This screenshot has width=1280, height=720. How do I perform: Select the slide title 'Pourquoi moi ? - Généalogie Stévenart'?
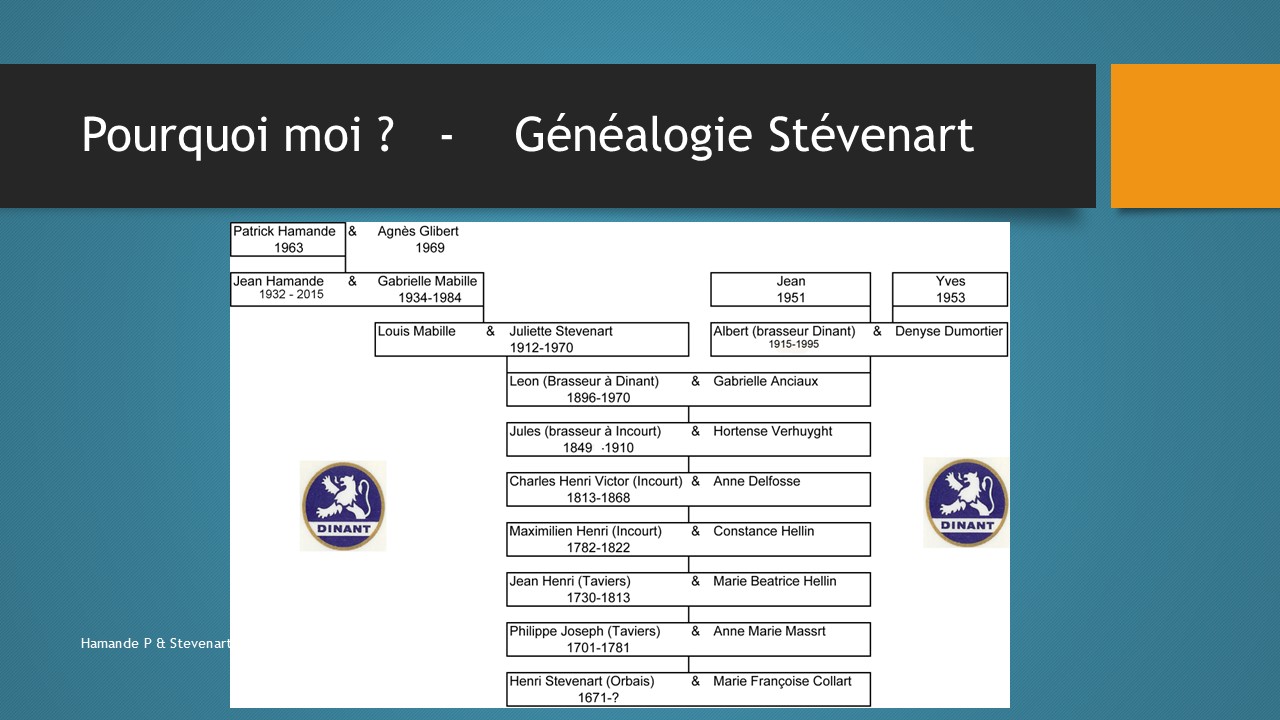click(527, 134)
